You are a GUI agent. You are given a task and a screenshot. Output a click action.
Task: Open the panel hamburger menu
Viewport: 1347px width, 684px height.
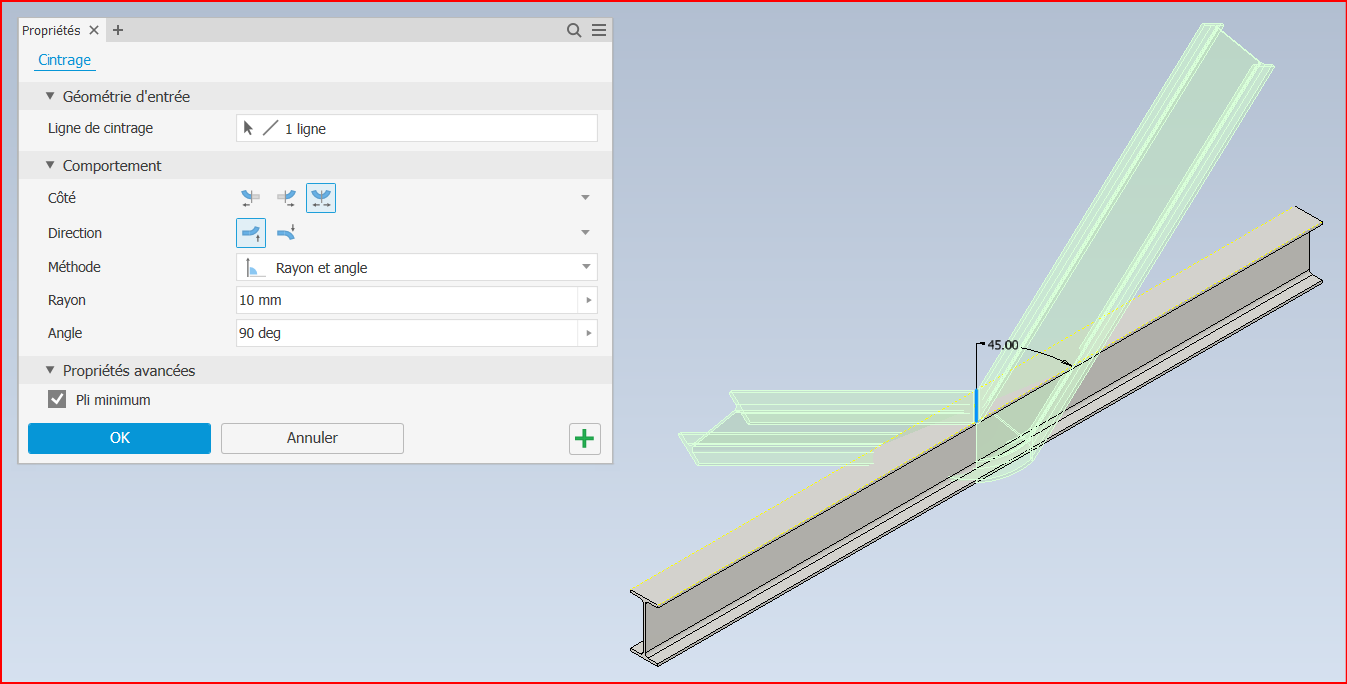(x=599, y=30)
